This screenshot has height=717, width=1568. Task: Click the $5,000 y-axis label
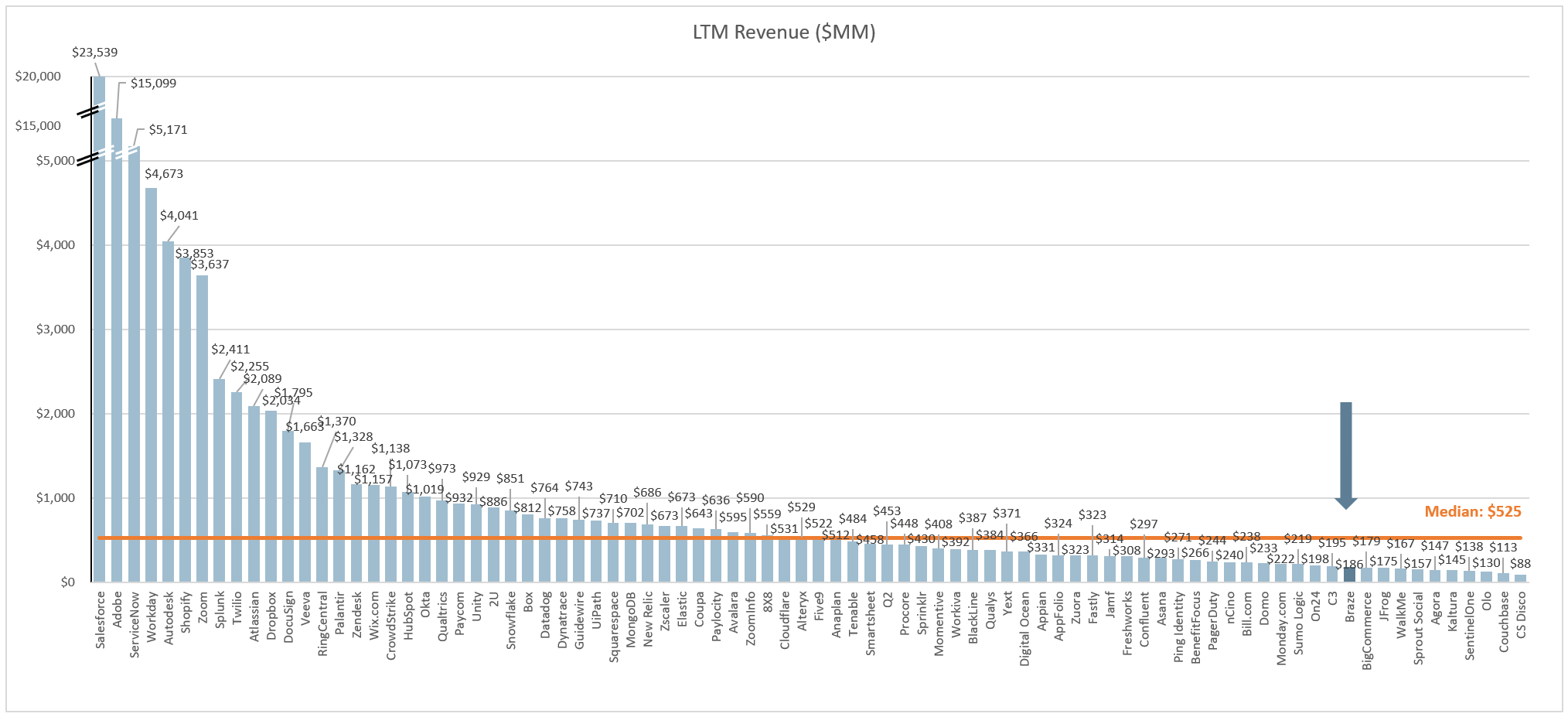click(x=56, y=161)
